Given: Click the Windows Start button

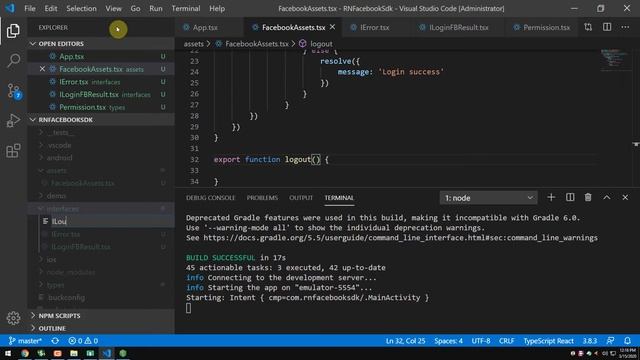Looking at the screenshot, I should [8, 353].
